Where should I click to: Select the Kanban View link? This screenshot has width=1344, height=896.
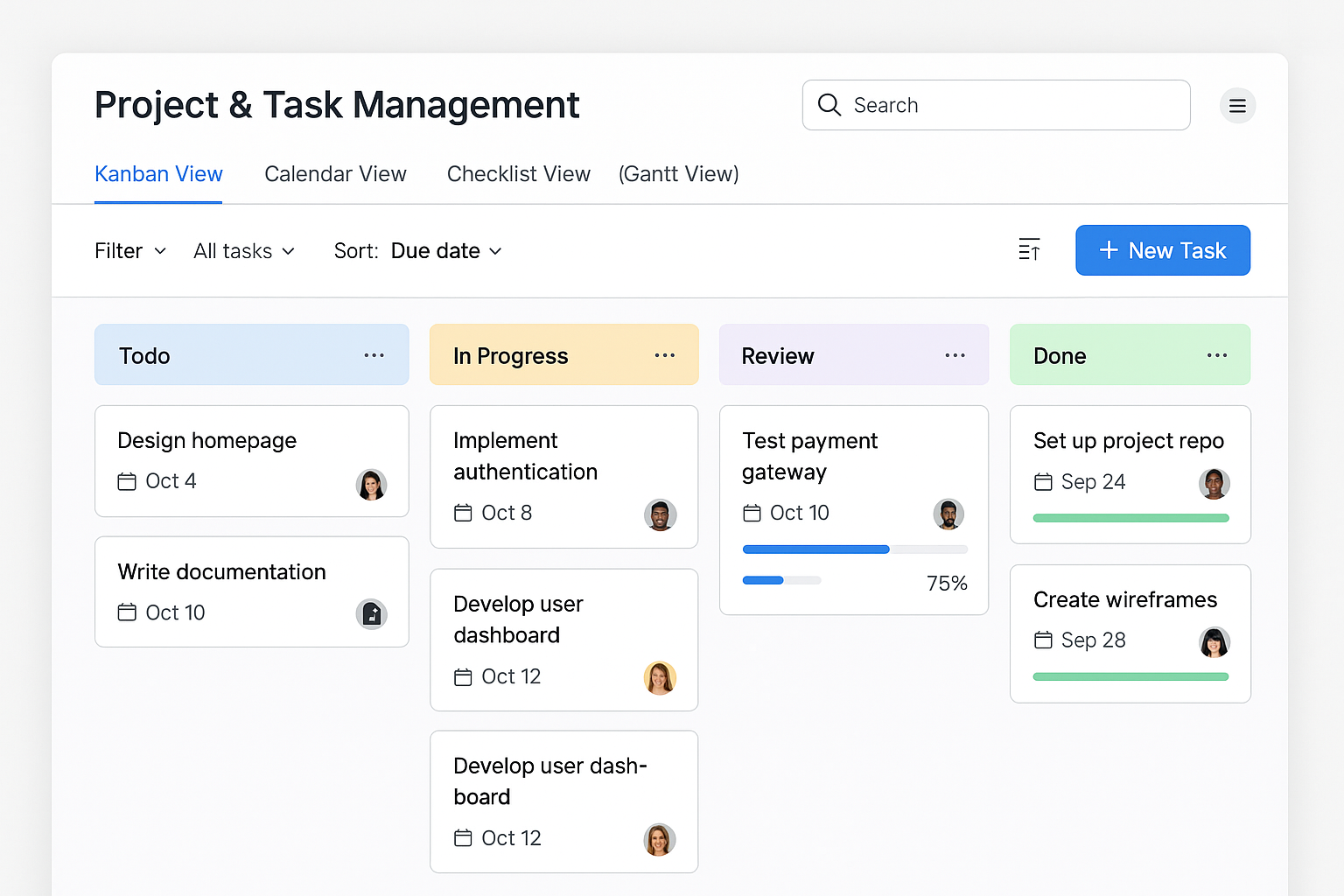point(158,173)
